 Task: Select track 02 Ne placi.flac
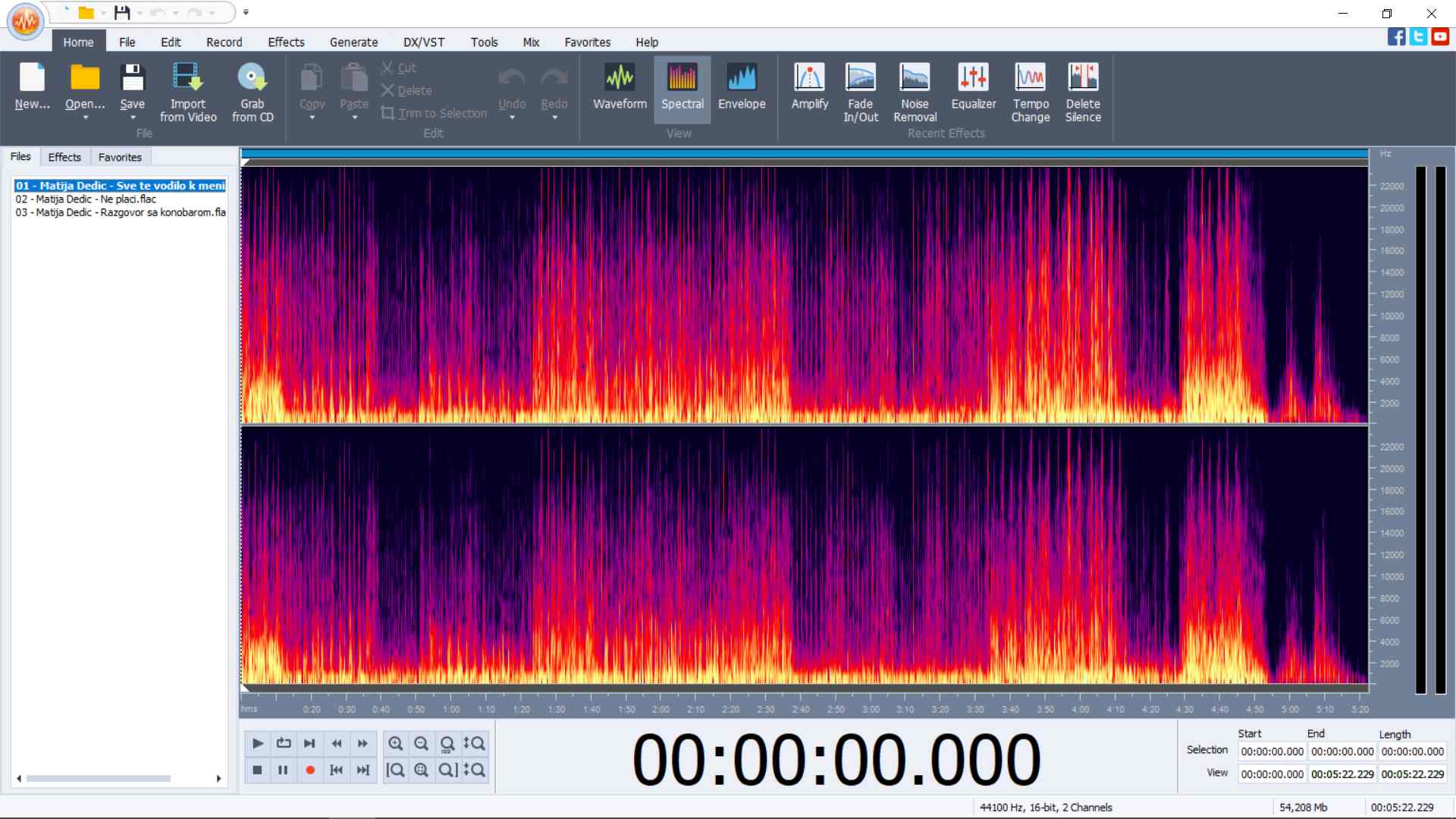coord(86,199)
